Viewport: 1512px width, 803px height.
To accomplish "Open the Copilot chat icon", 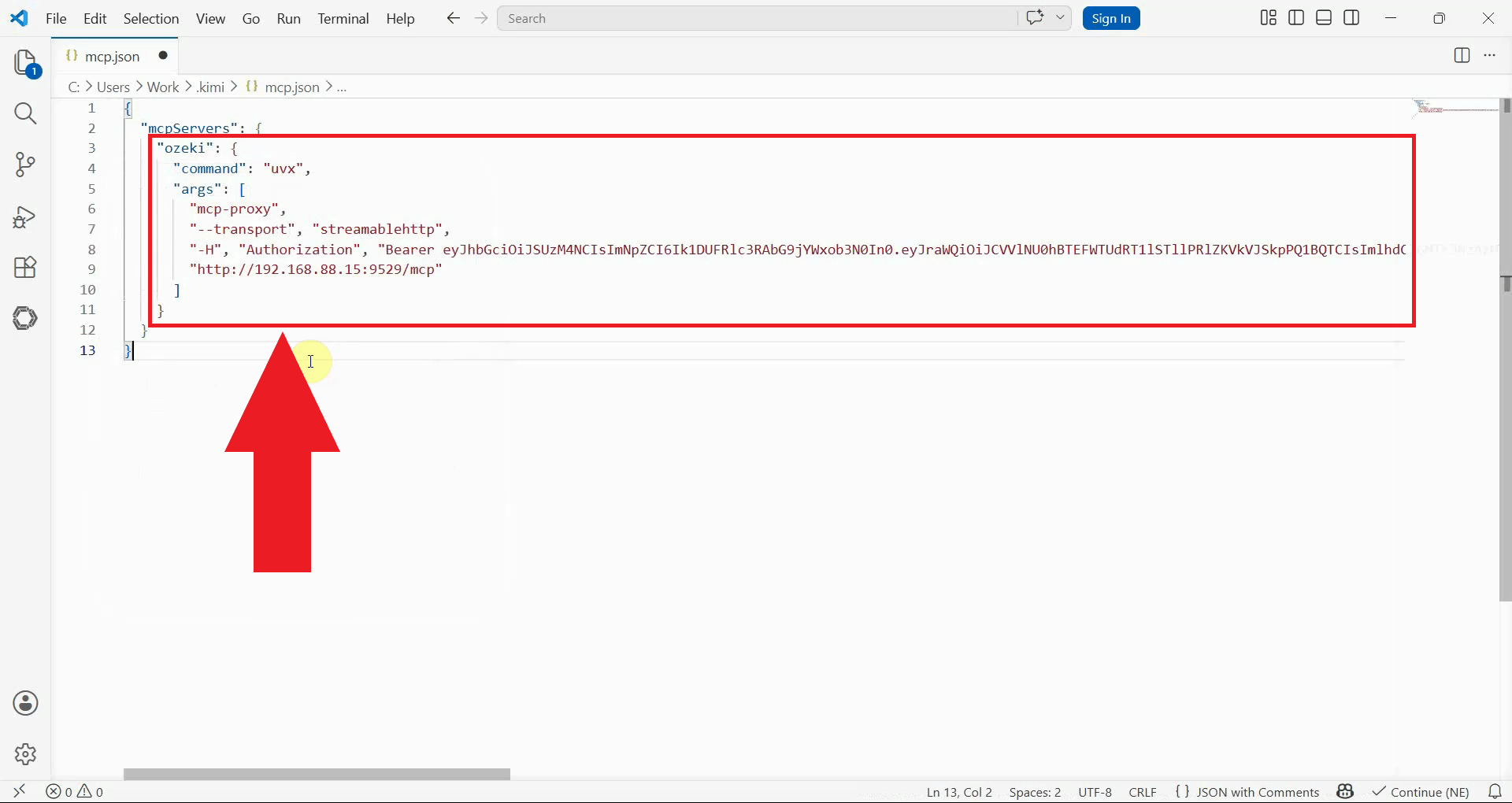I will tap(1035, 17).
